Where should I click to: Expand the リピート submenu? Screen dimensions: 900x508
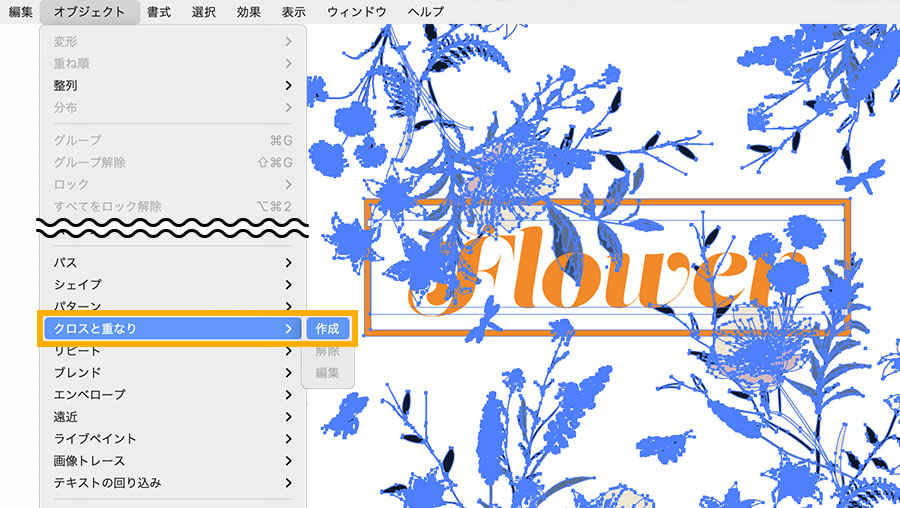tap(173, 351)
